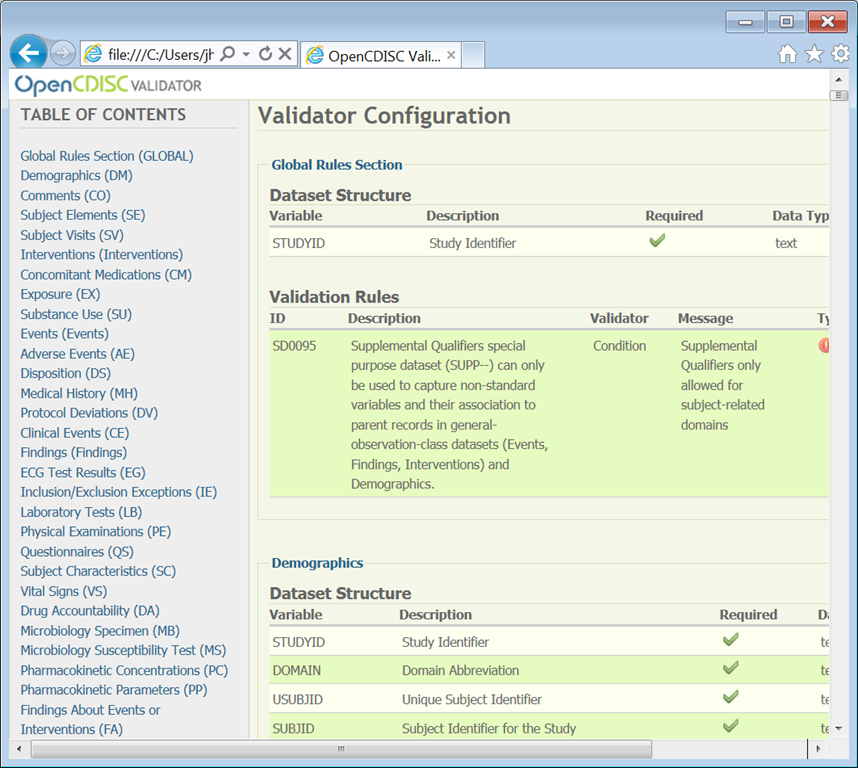Click DOMAIN row required checkmark

(731, 667)
